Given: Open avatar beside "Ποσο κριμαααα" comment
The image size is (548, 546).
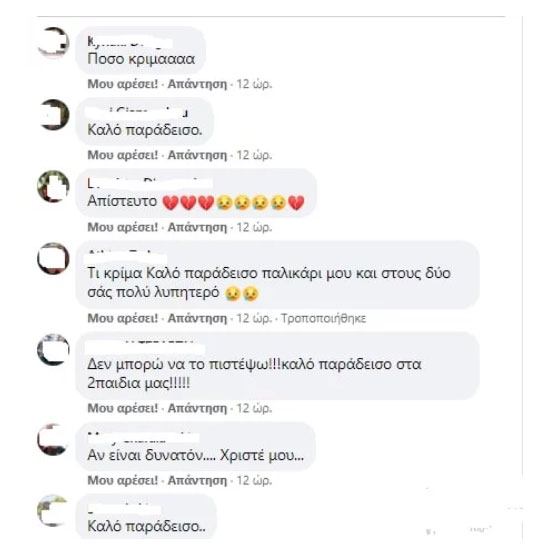Looking at the screenshot, I should coord(53,42).
